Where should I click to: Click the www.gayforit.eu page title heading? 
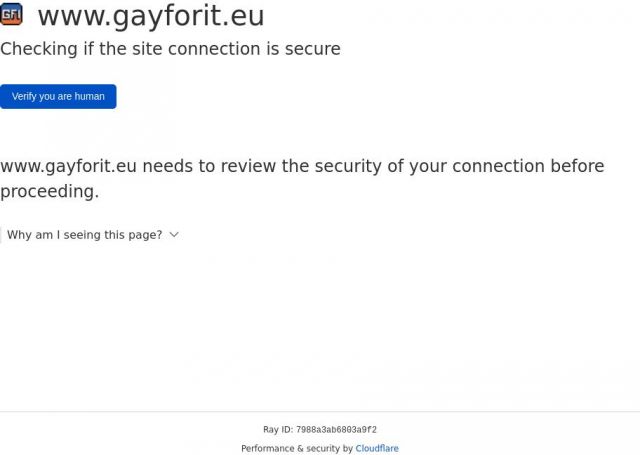point(151,16)
